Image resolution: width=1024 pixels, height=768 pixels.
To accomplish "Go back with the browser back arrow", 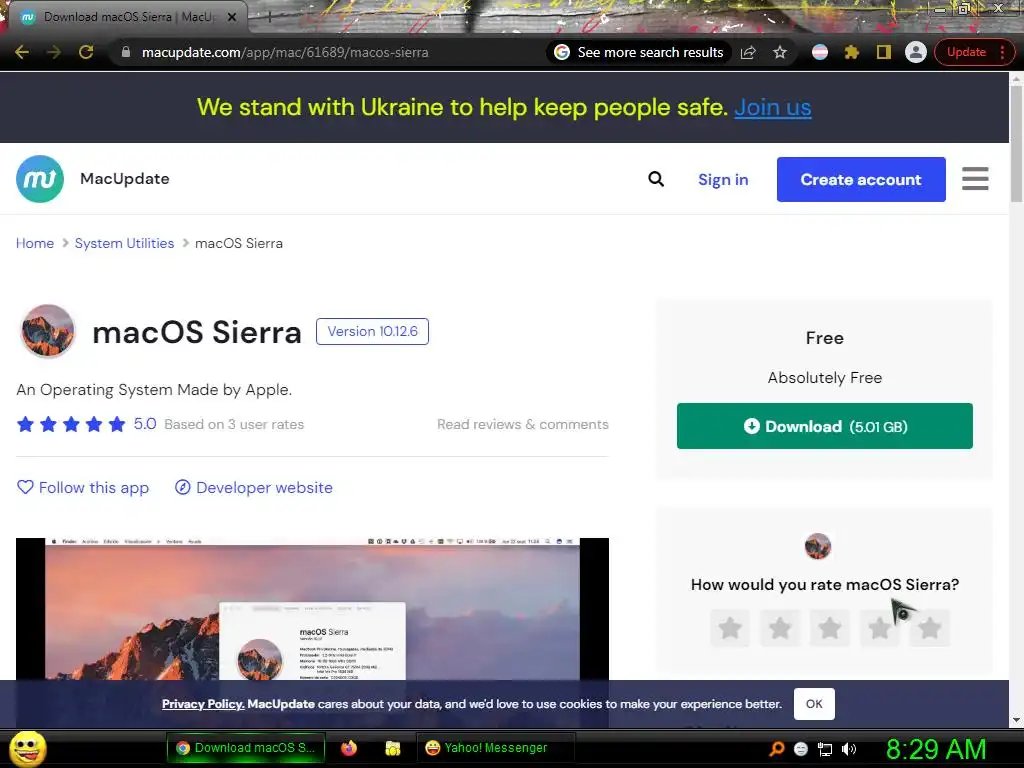I will pyautogui.click(x=22, y=52).
